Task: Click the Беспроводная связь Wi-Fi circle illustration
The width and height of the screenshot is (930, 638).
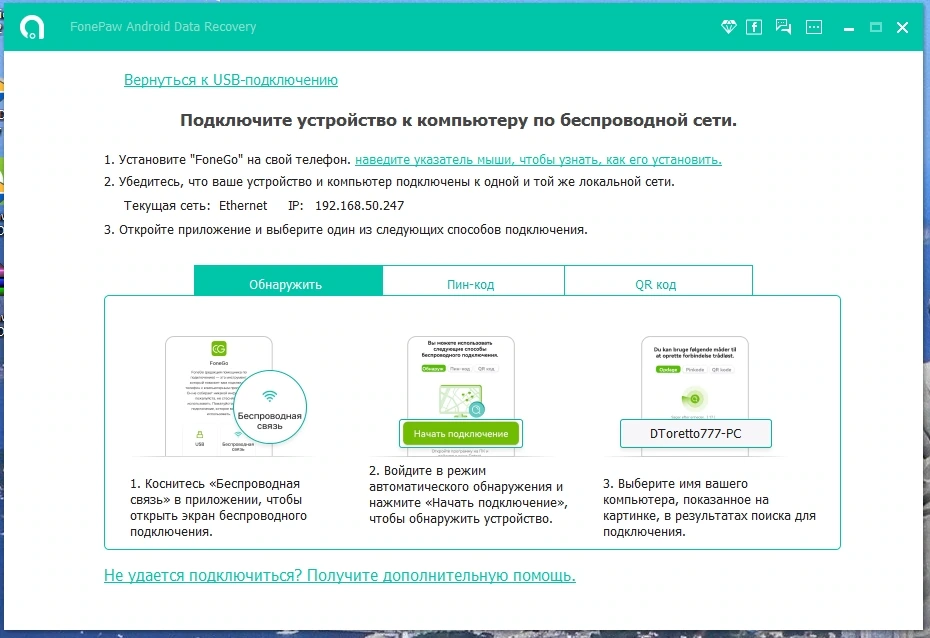Action: (270, 407)
